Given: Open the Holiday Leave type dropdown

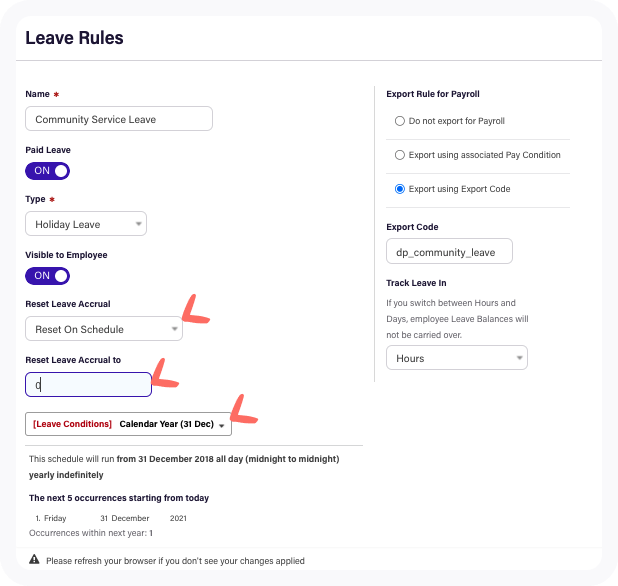Looking at the screenshot, I should click(x=86, y=224).
